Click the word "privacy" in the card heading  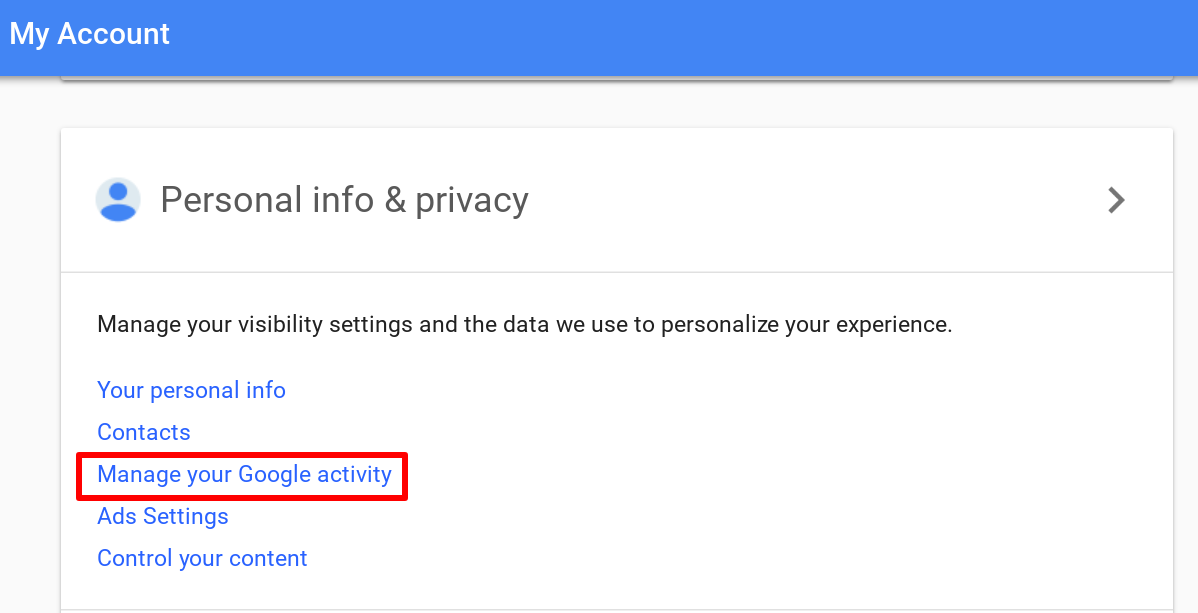(x=472, y=201)
